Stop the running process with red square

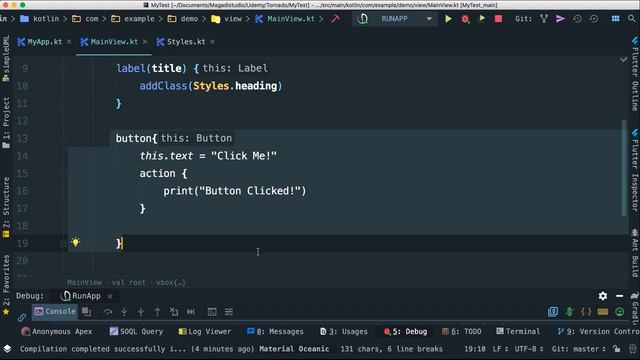coord(498,19)
